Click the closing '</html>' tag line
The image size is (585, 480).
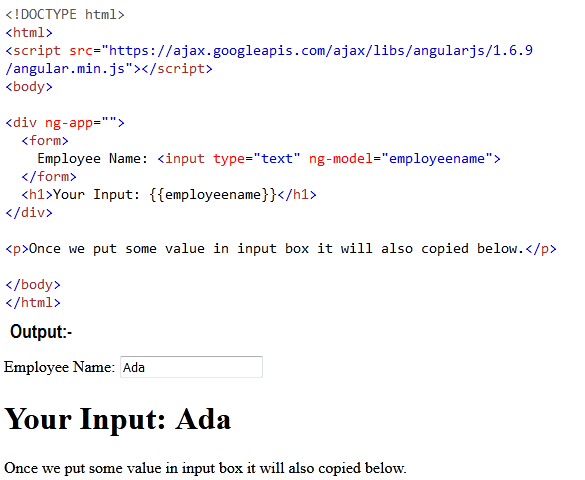click(33, 302)
